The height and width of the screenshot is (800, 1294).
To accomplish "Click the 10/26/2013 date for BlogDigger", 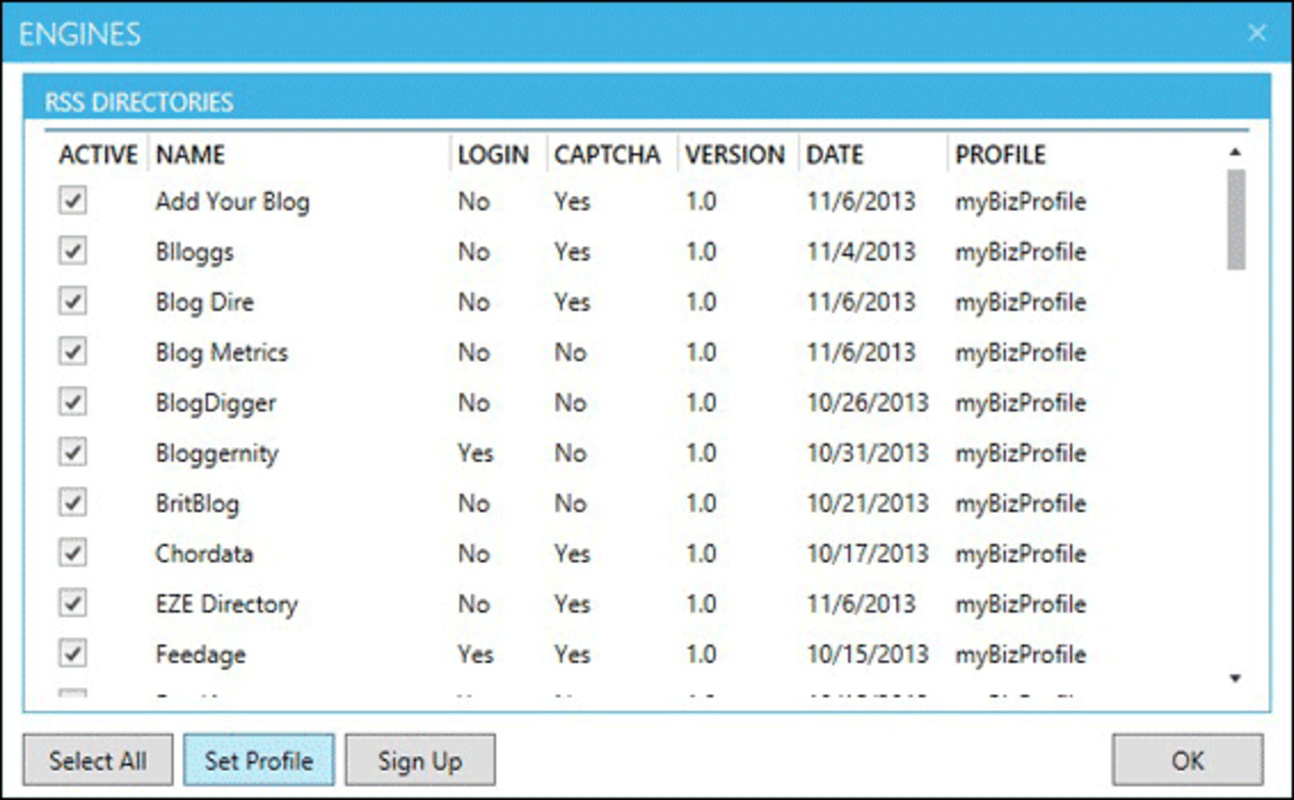I will [868, 403].
